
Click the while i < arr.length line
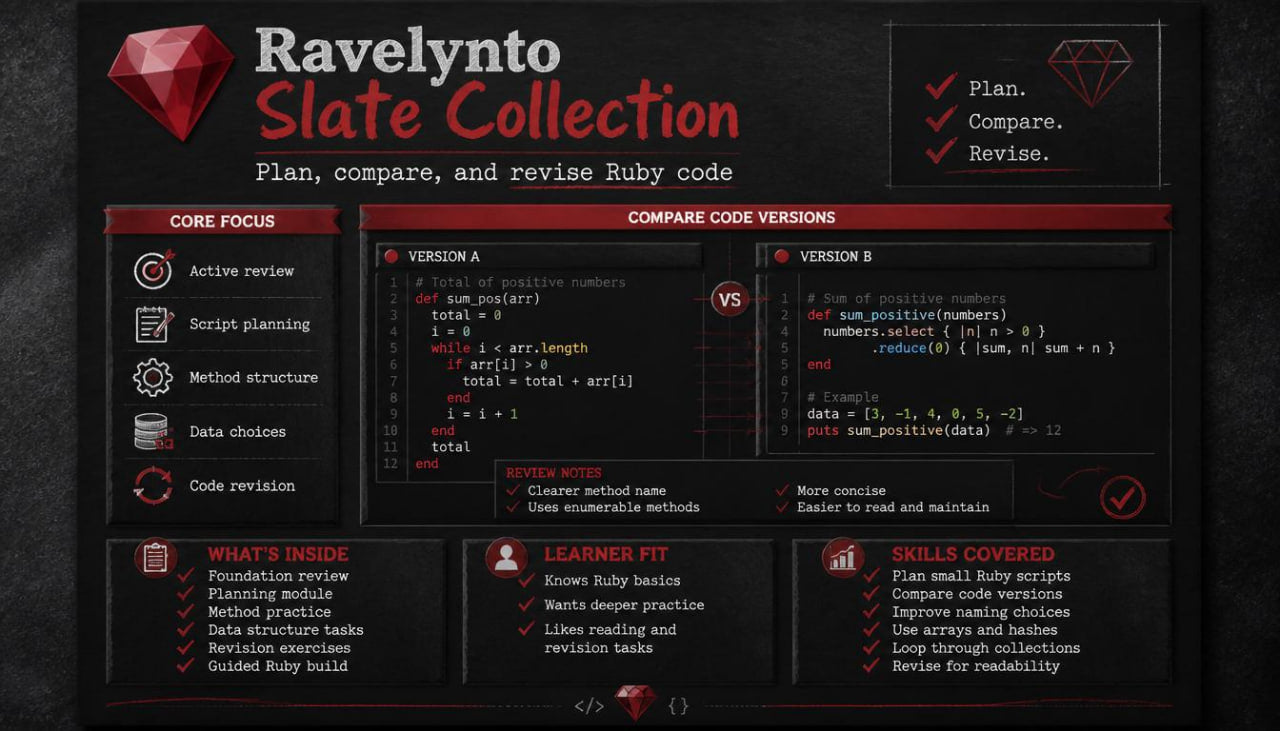509,348
